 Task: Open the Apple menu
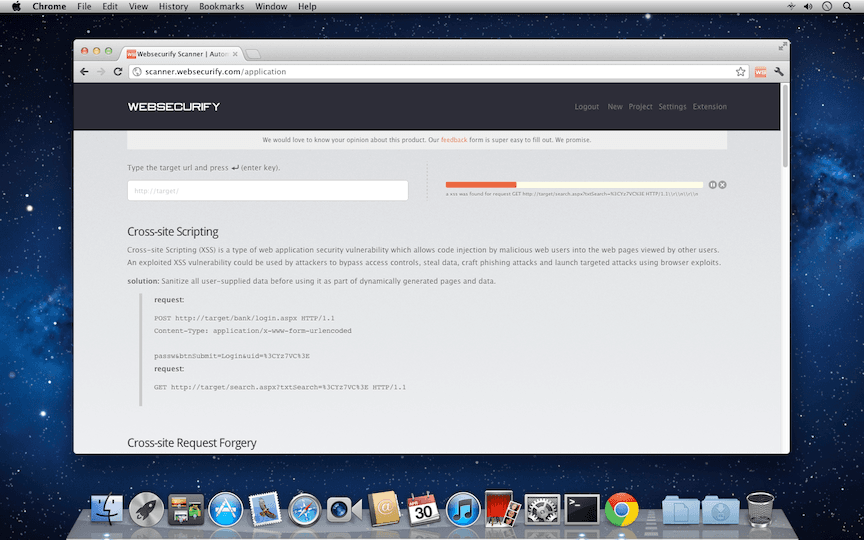[16, 7]
